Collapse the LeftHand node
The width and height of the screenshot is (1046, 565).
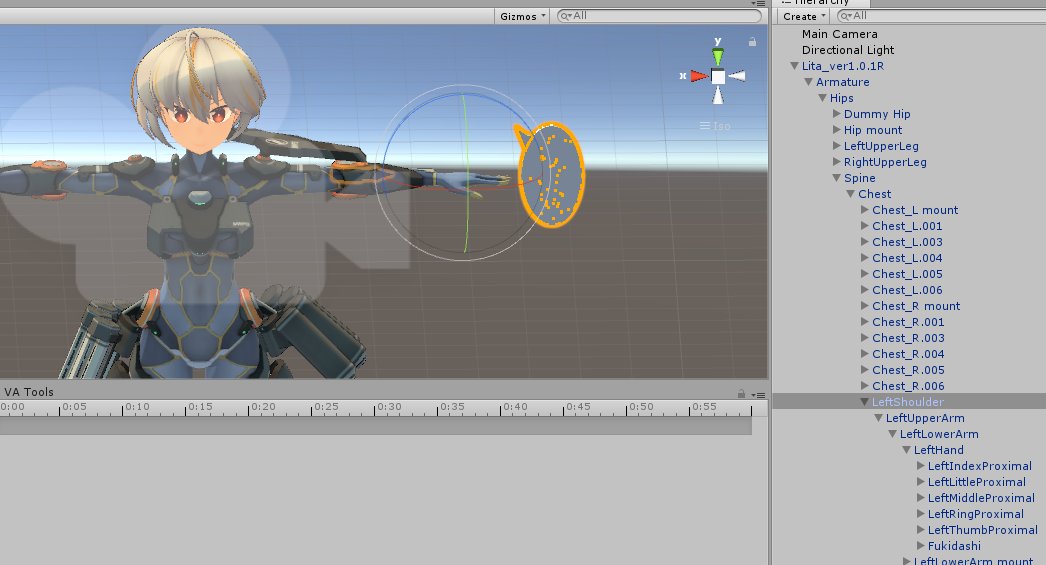point(907,450)
